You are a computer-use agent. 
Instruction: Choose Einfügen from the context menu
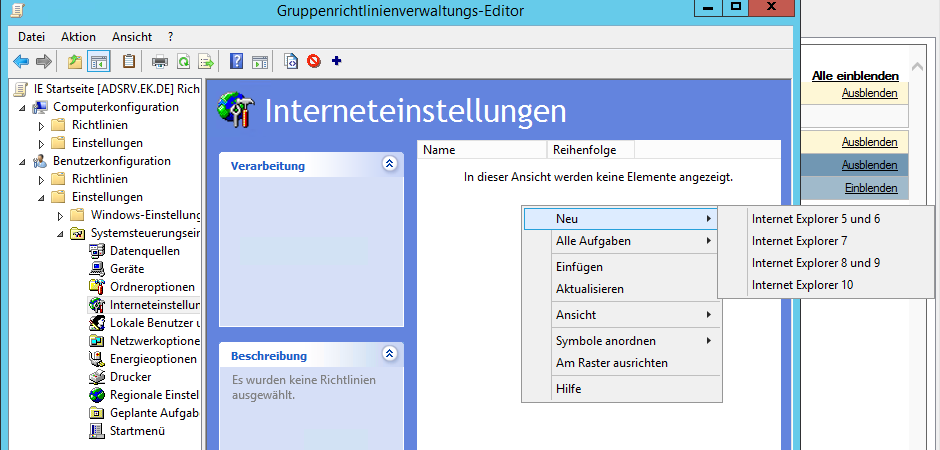click(x=621, y=267)
